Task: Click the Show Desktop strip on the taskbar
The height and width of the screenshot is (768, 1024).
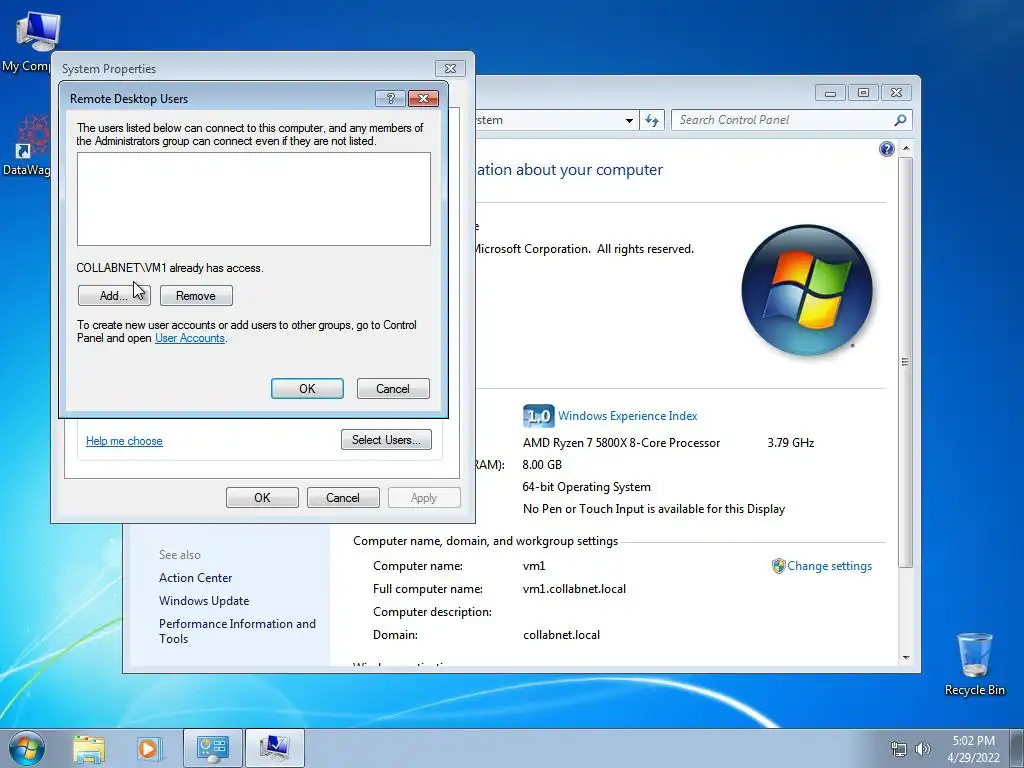Action: coord(1017,748)
